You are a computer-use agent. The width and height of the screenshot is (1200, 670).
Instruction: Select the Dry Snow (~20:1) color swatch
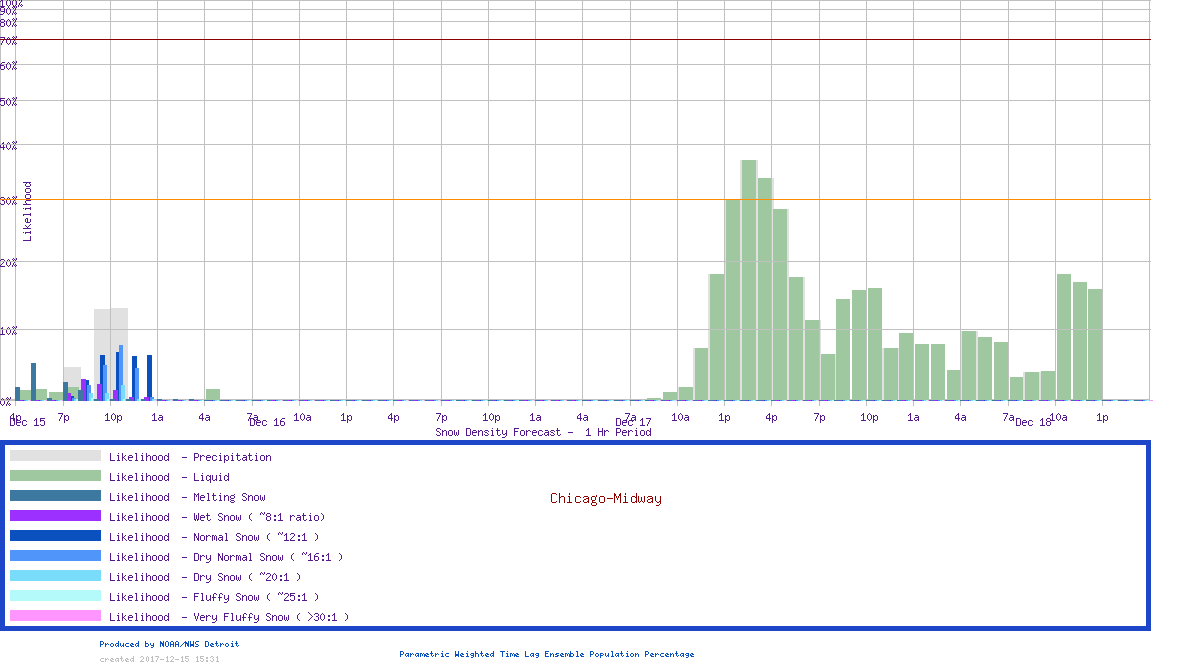tap(55, 577)
